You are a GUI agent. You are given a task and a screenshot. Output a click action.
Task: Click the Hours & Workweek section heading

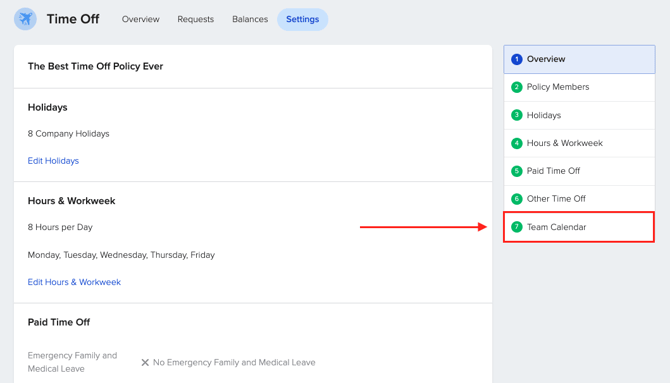coord(71,201)
